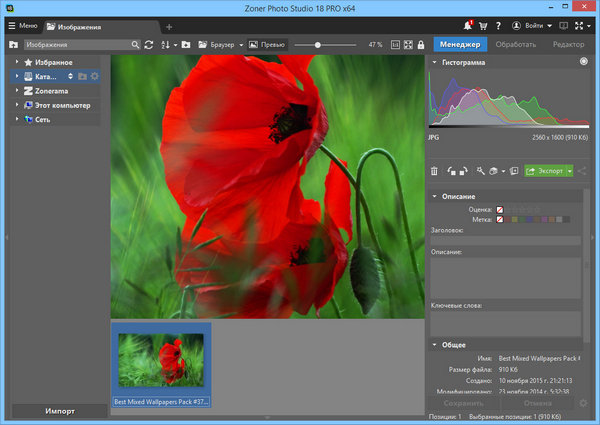Open the shopping cart icon
This screenshot has width=600, height=425.
(483, 25)
